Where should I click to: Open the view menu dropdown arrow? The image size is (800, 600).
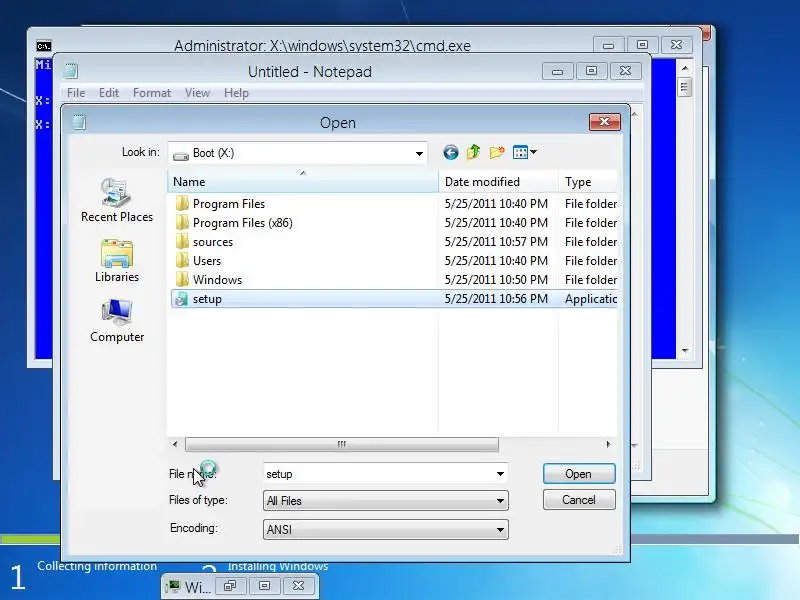click(534, 152)
